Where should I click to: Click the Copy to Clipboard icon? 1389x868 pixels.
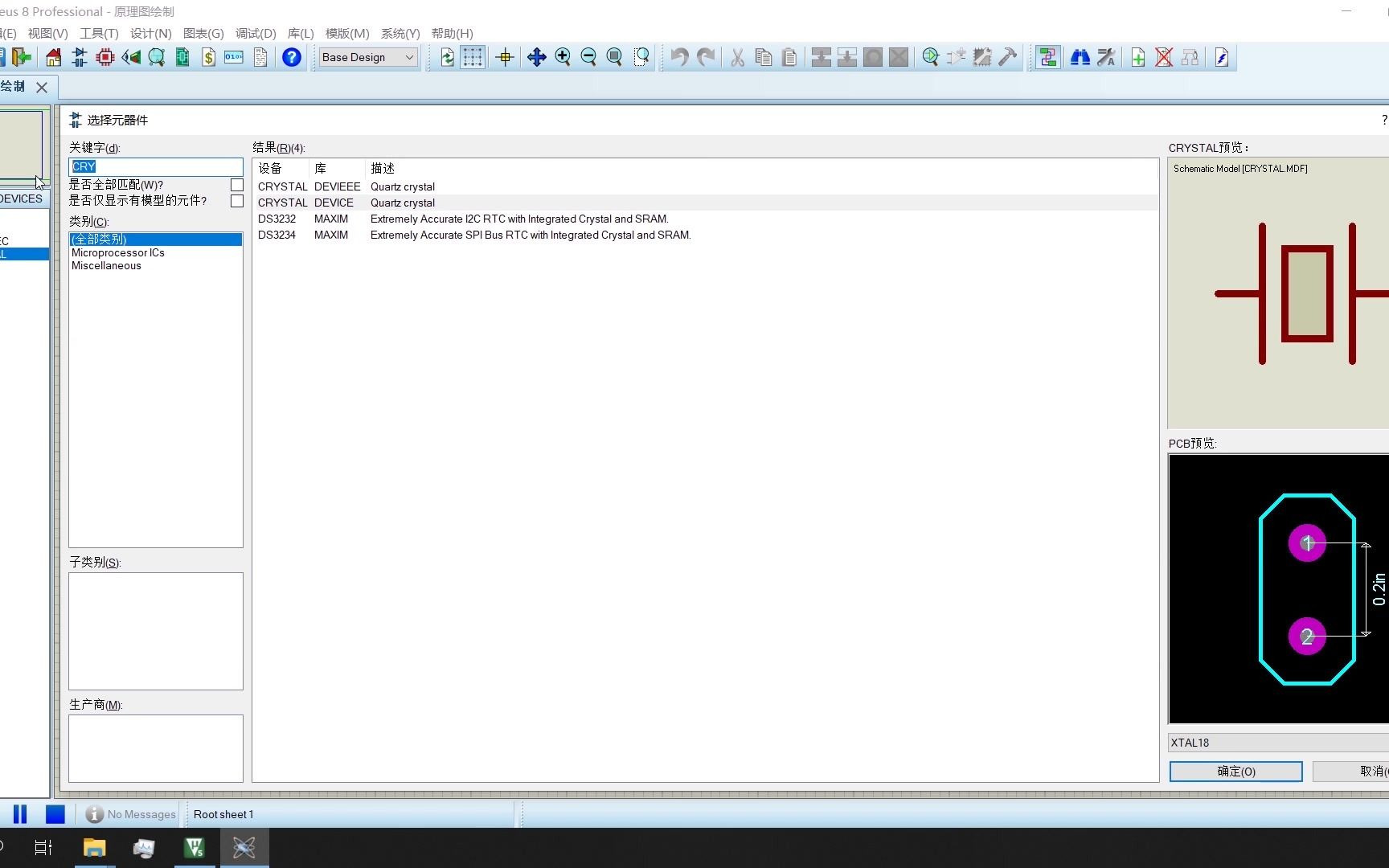pos(764,57)
